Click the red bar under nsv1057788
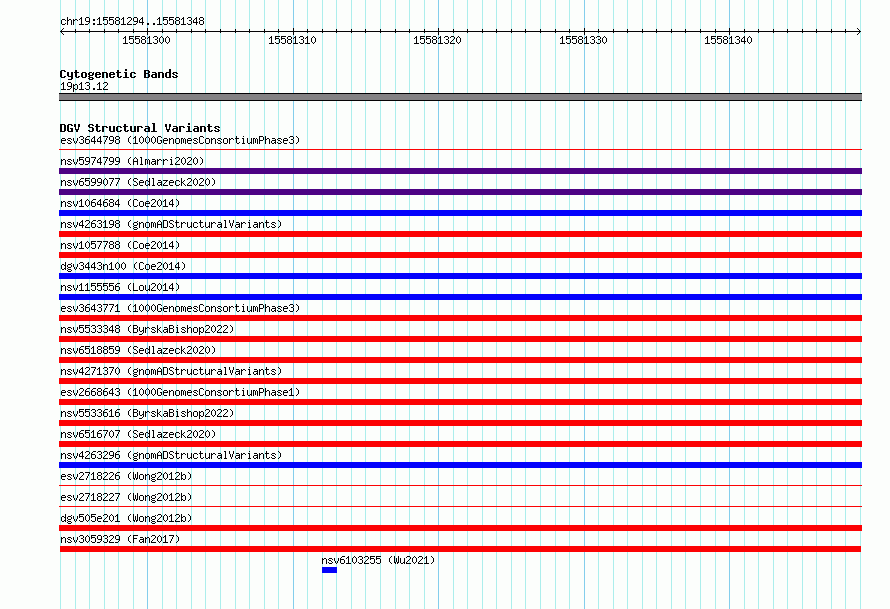 pyautogui.click(x=460, y=255)
